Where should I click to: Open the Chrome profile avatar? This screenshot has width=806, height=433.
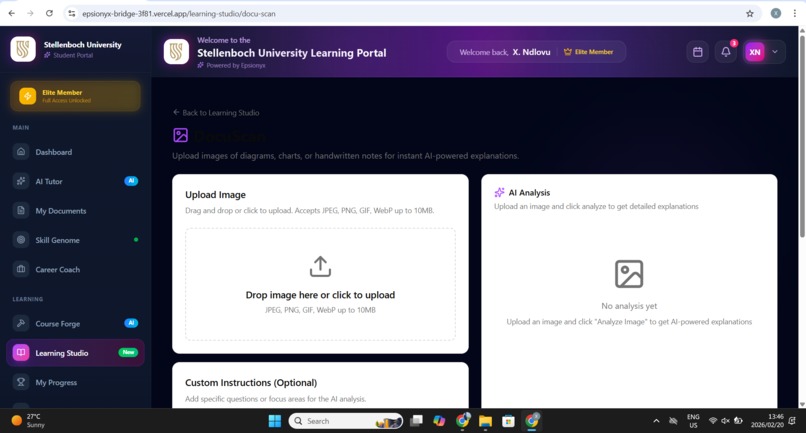coord(776,13)
